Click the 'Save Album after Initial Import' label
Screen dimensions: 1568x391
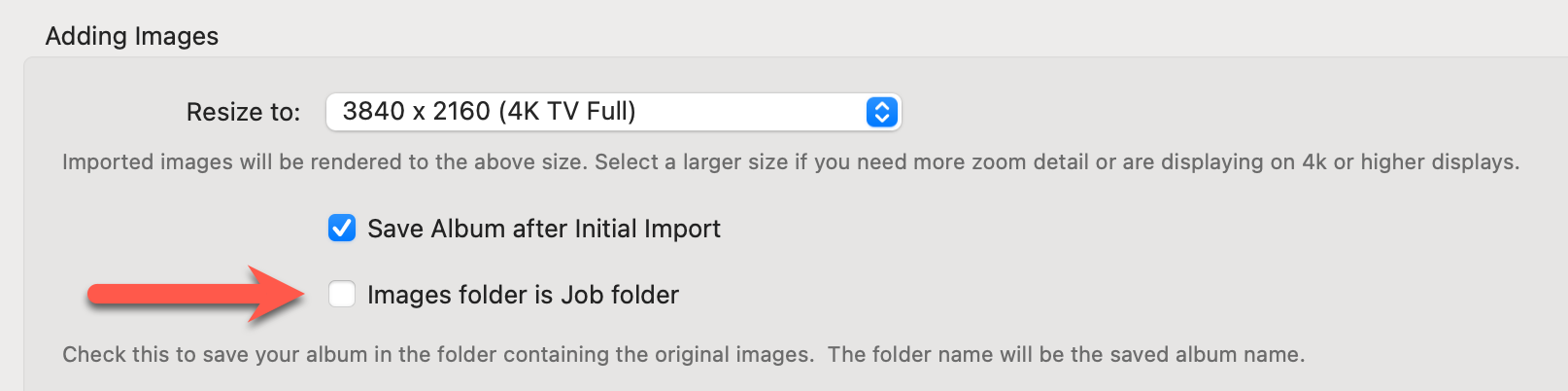(x=543, y=229)
